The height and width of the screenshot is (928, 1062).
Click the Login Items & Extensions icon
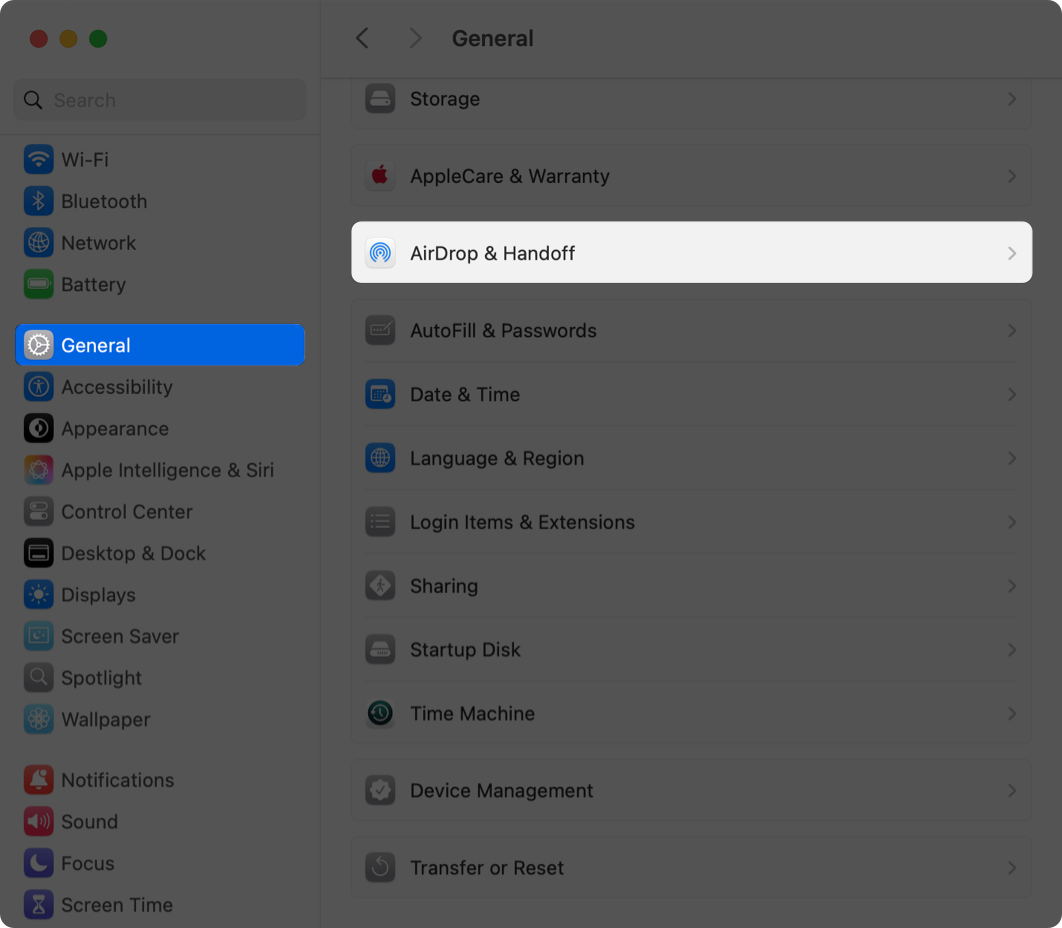(380, 522)
